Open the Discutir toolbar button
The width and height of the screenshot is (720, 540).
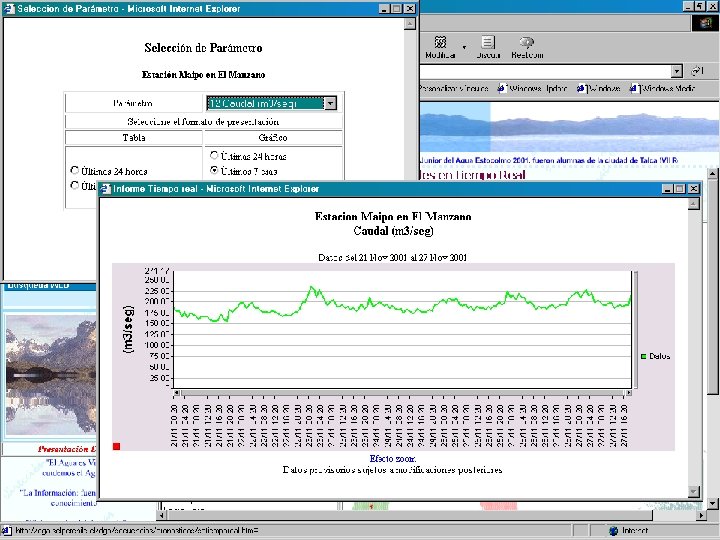488,48
